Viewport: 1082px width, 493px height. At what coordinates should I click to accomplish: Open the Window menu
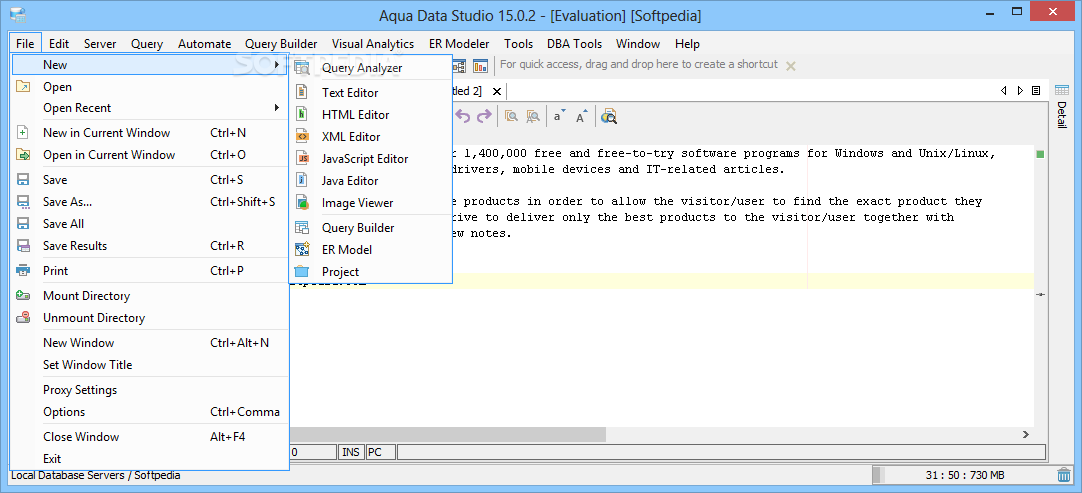(638, 44)
